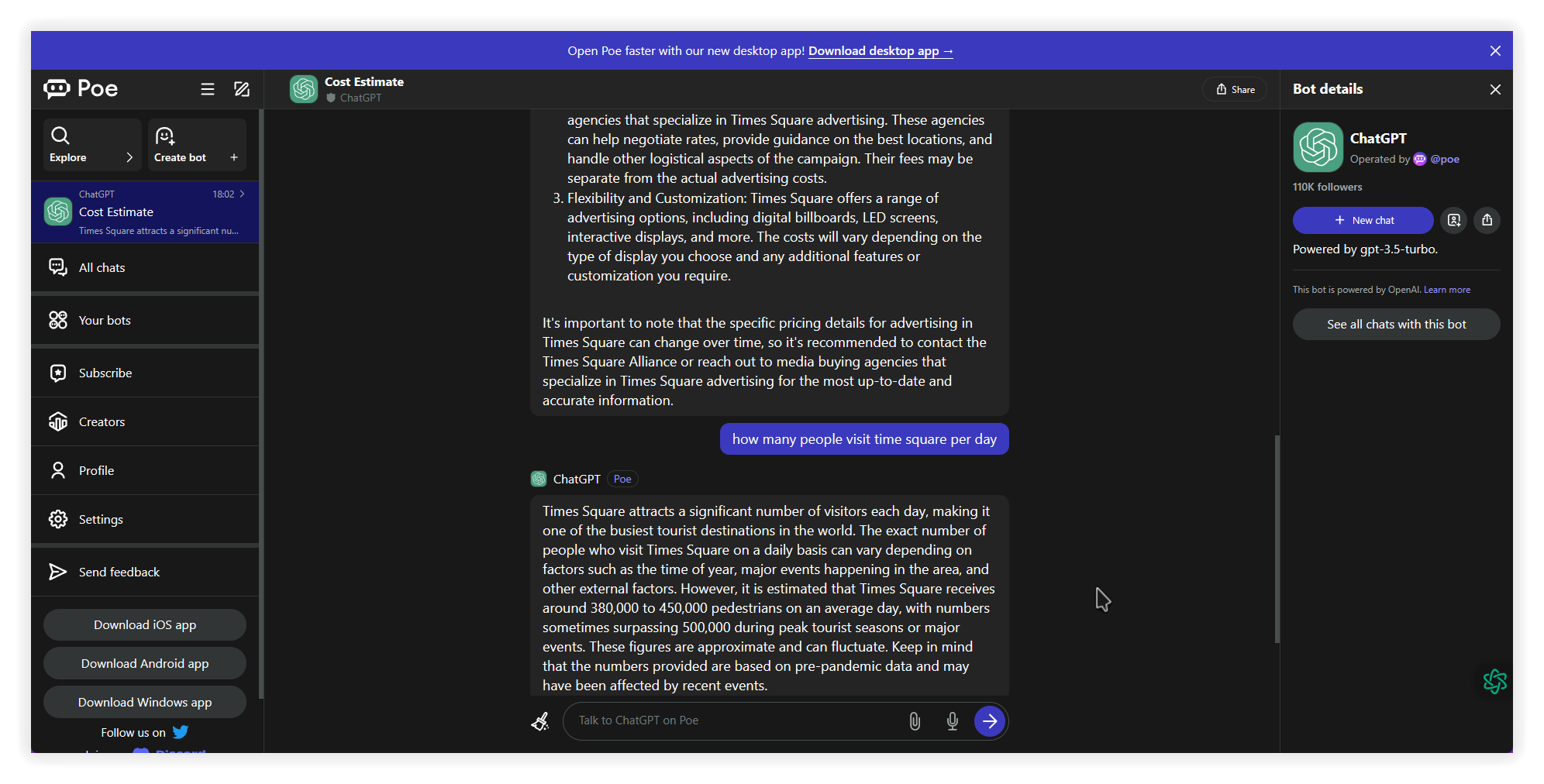Image resolution: width=1544 pixels, height=784 pixels.
Task: Click the Subscribe star badge icon
Action: [x=58, y=373]
